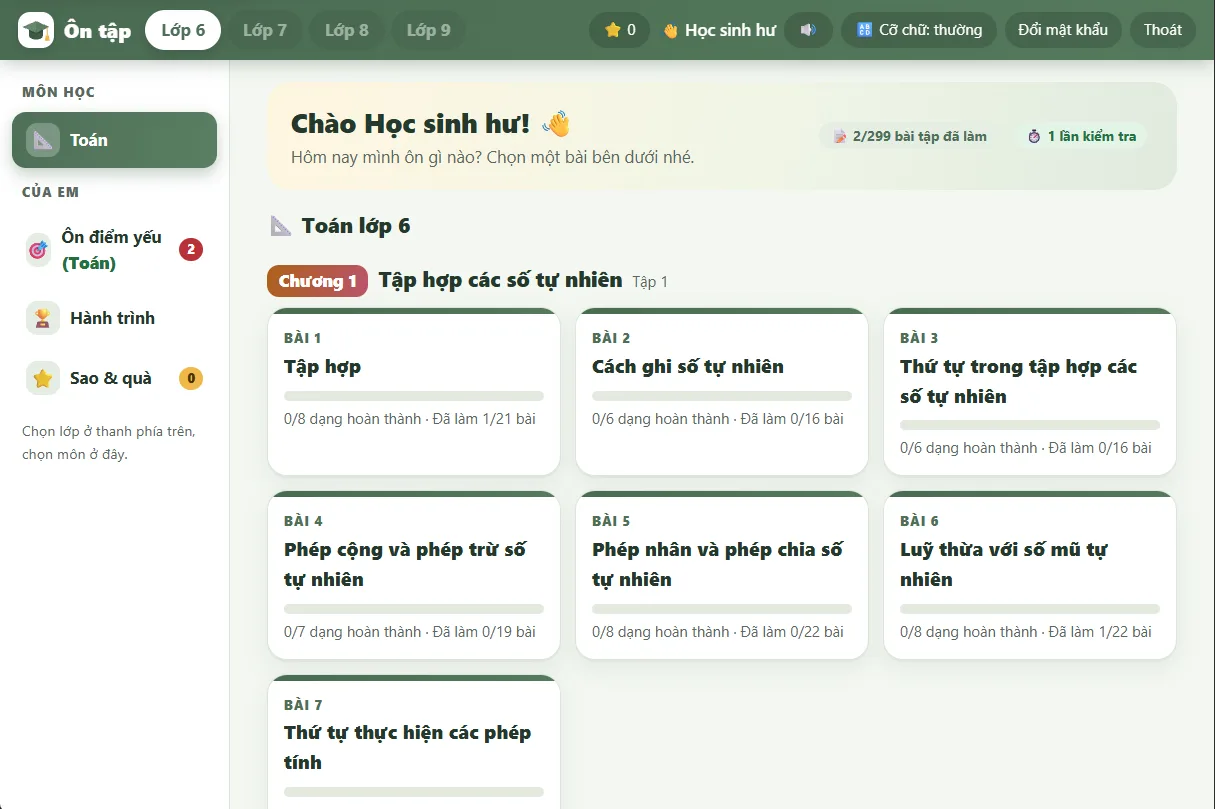
Task: Log out with the Thoát button
Action: [1163, 30]
